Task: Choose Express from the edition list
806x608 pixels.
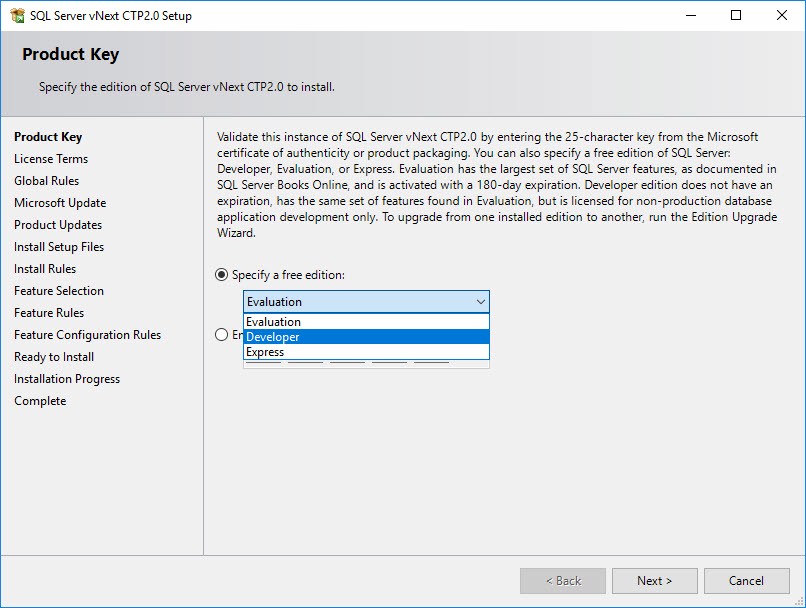Action: coord(366,352)
